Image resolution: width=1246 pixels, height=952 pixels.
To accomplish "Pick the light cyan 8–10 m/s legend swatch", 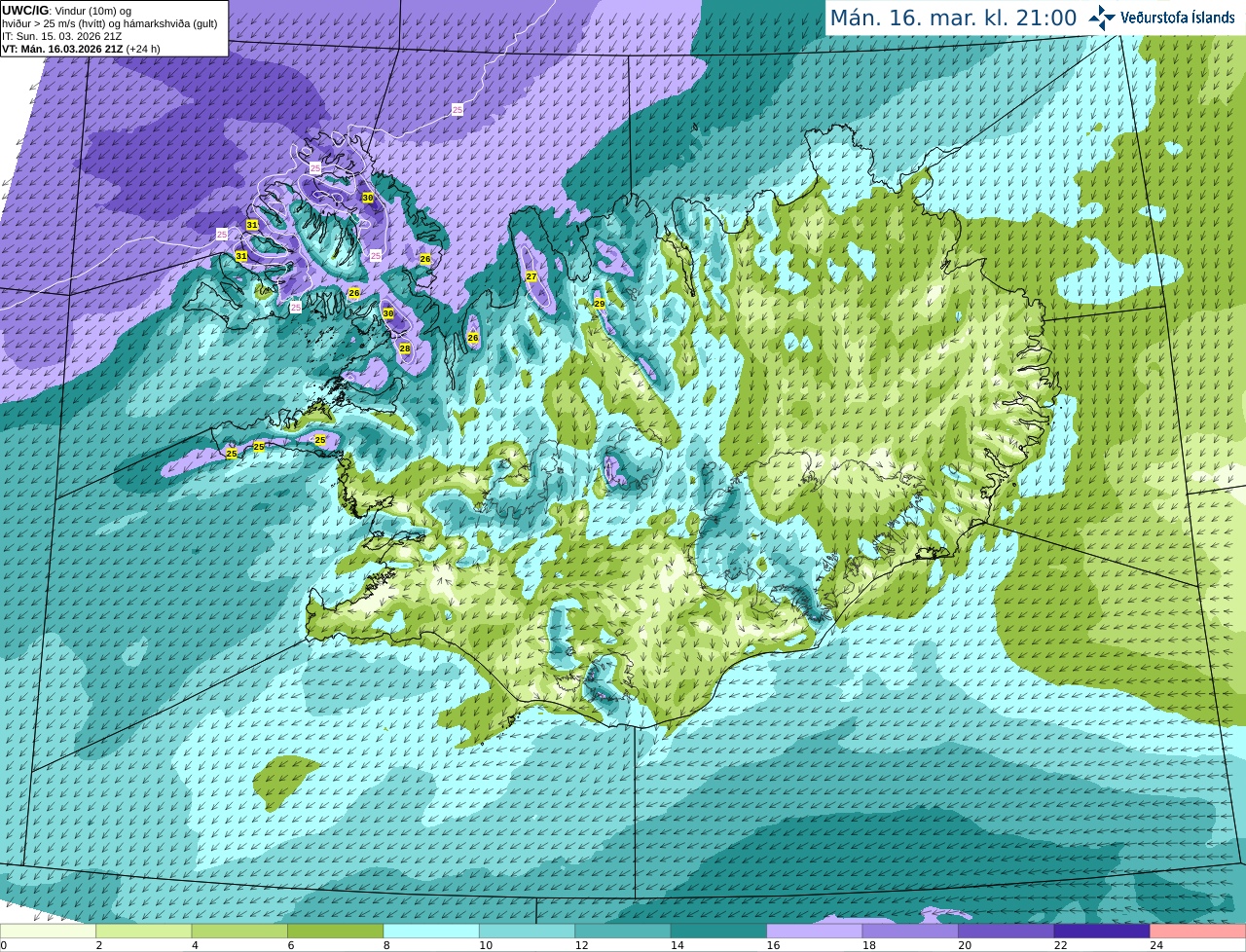I will pos(431,931).
